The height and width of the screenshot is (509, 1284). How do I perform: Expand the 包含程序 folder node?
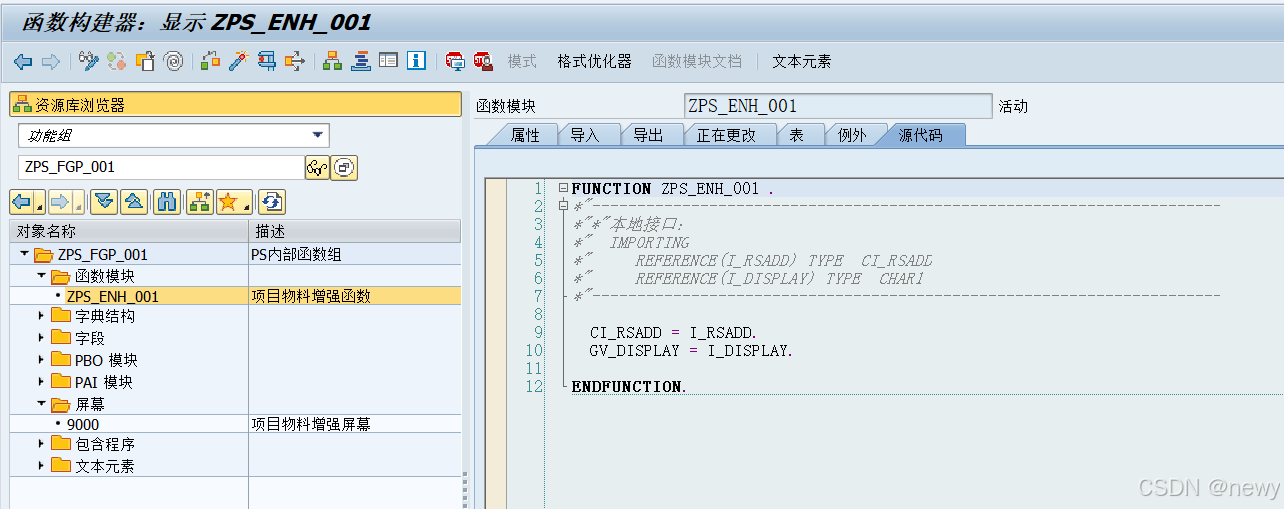[x=41, y=444]
